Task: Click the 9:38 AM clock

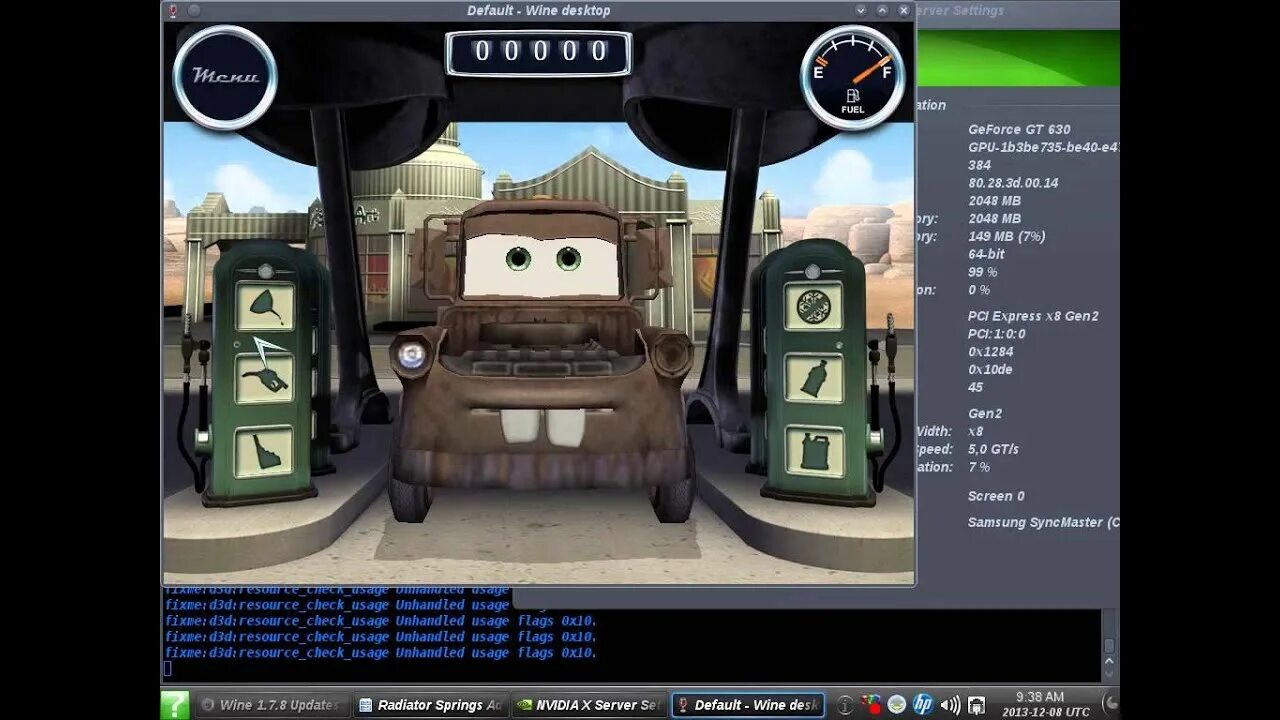Action: (1040, 697)
